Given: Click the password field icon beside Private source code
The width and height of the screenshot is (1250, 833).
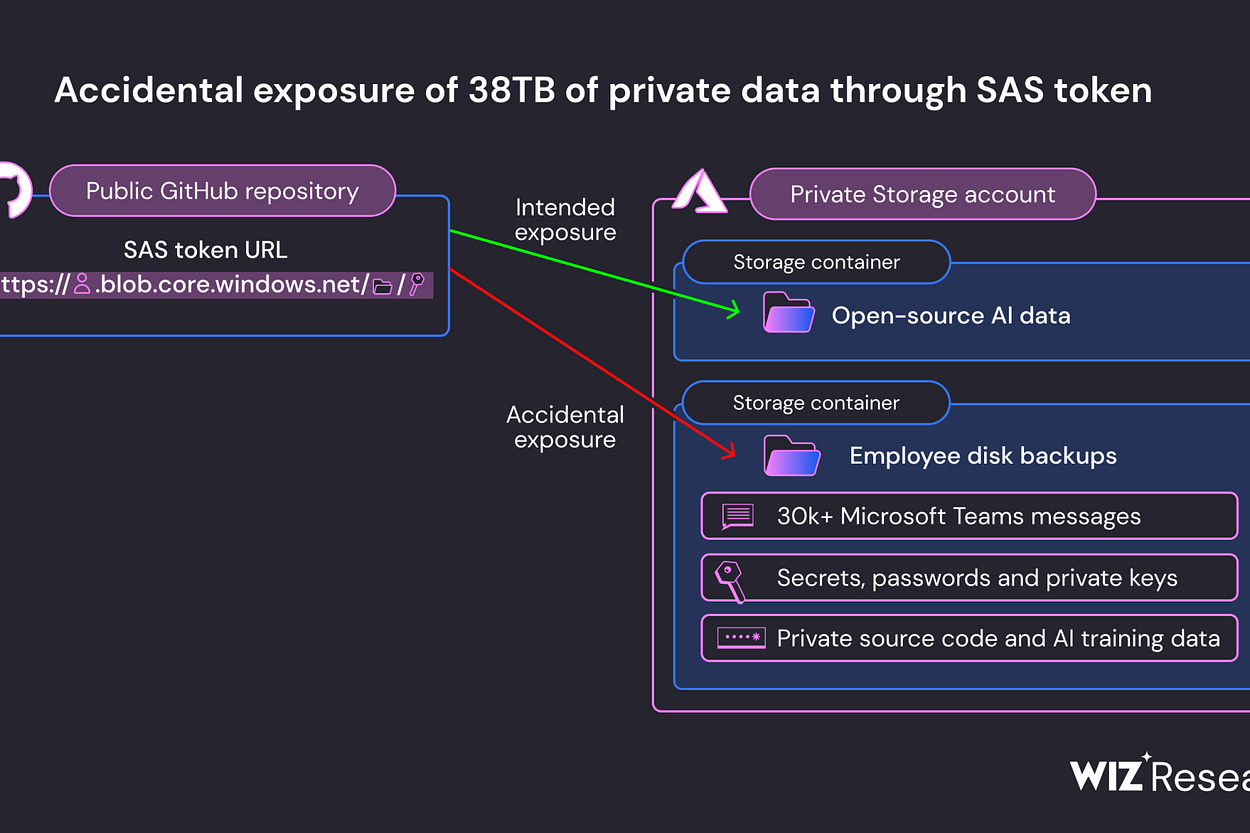Looking at the screenshot, I should tap(741, 637).
